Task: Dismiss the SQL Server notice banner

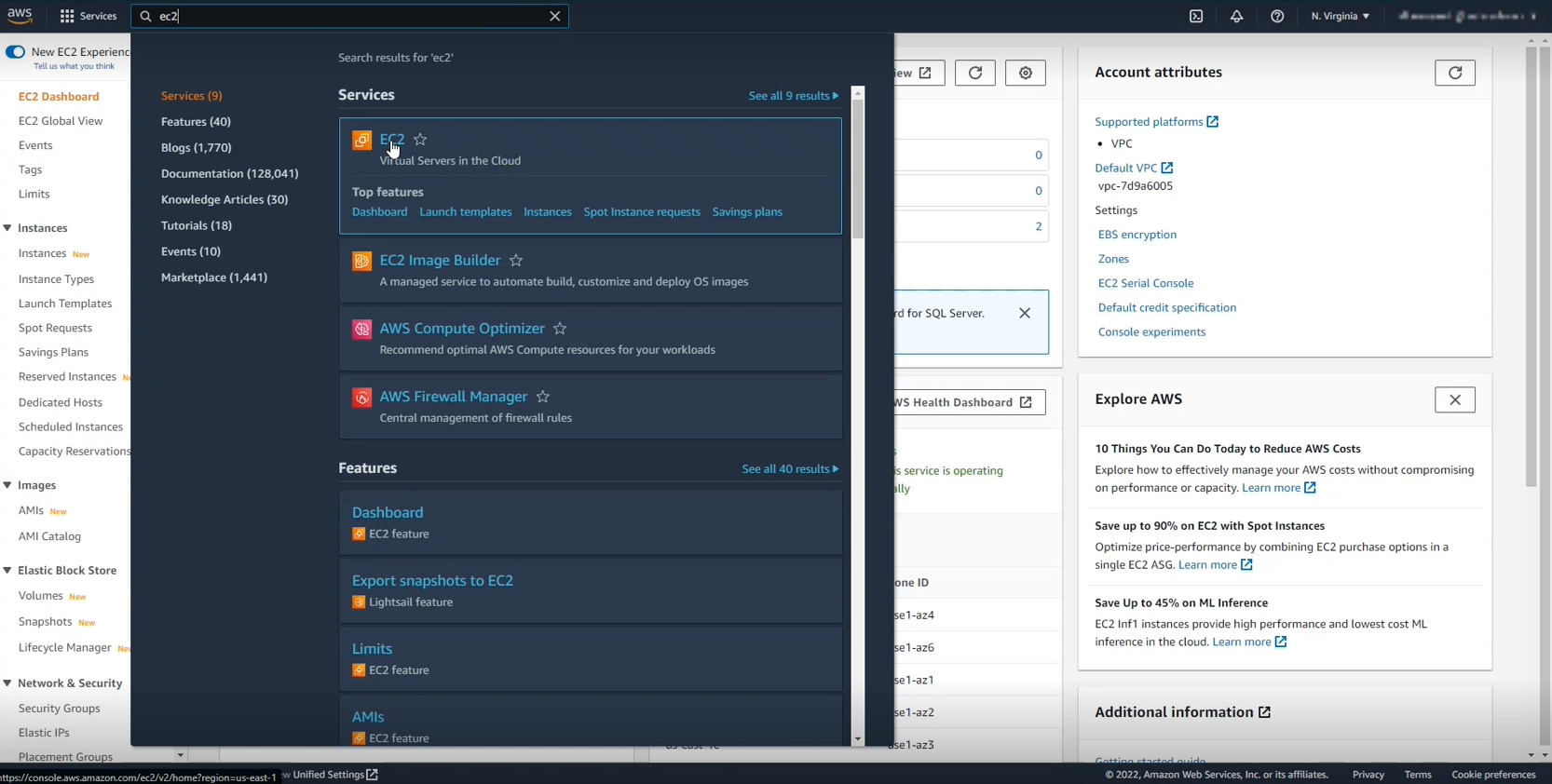Action: pyautogui.click(x=1025, y=313)
